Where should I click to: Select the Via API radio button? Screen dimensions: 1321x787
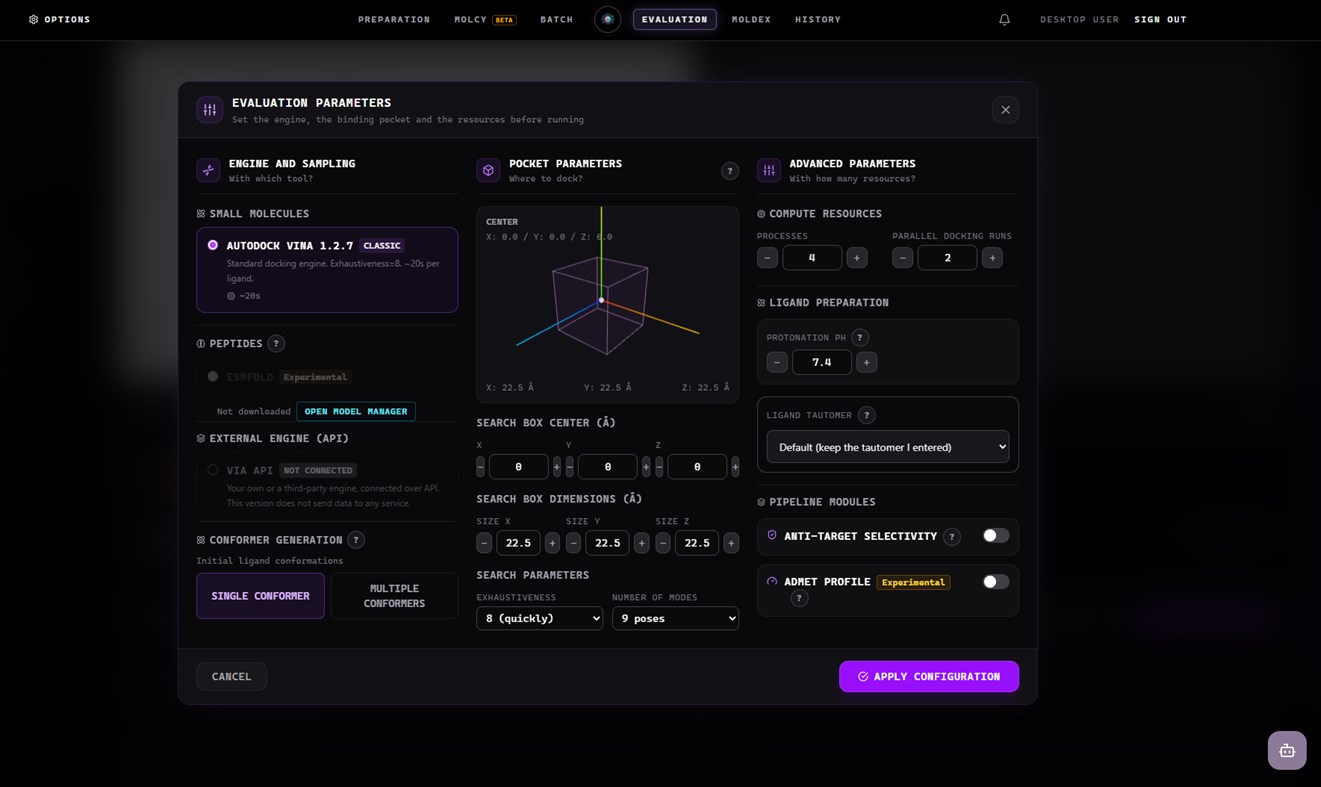[213, 470]
